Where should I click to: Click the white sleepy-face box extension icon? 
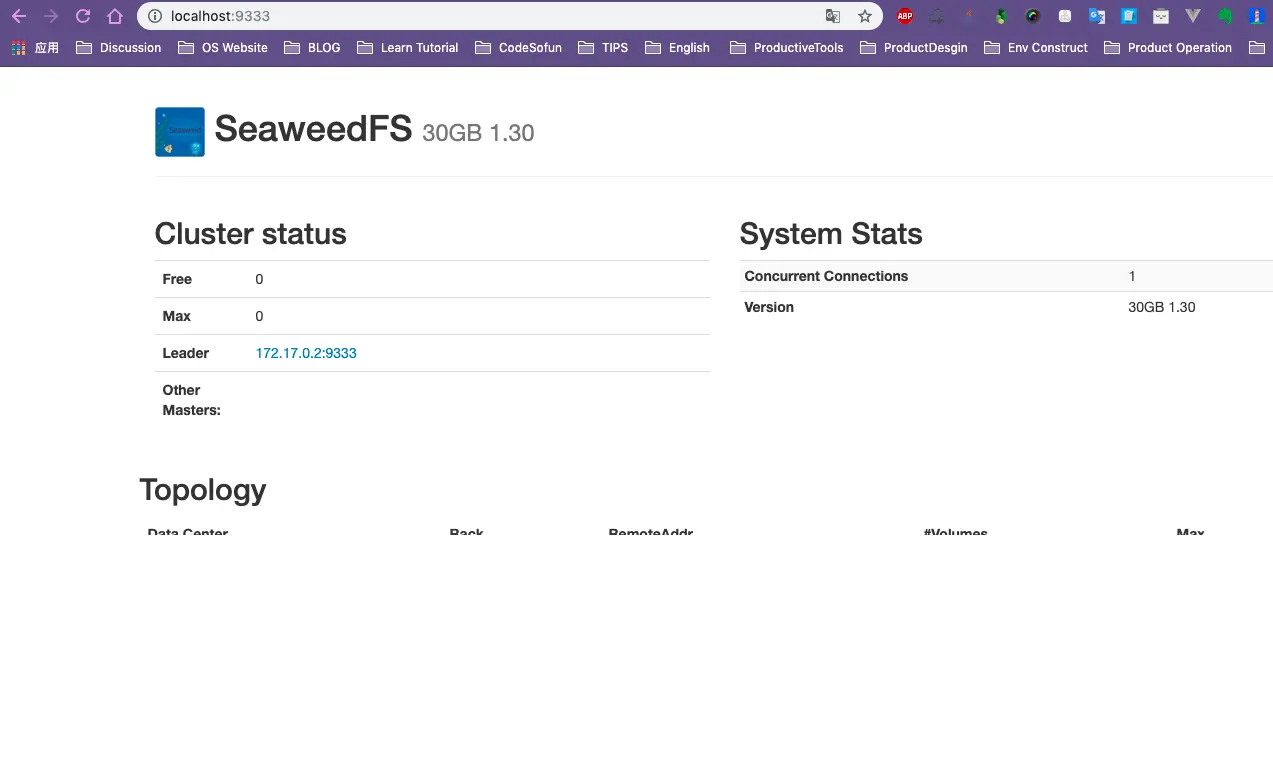click(1161, 16)
